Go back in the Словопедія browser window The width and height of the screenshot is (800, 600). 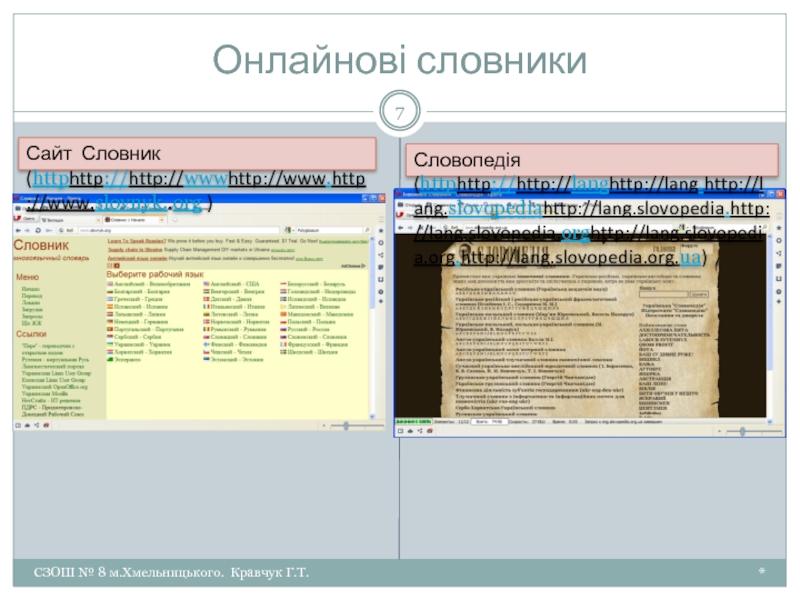[x=402, y=228]
